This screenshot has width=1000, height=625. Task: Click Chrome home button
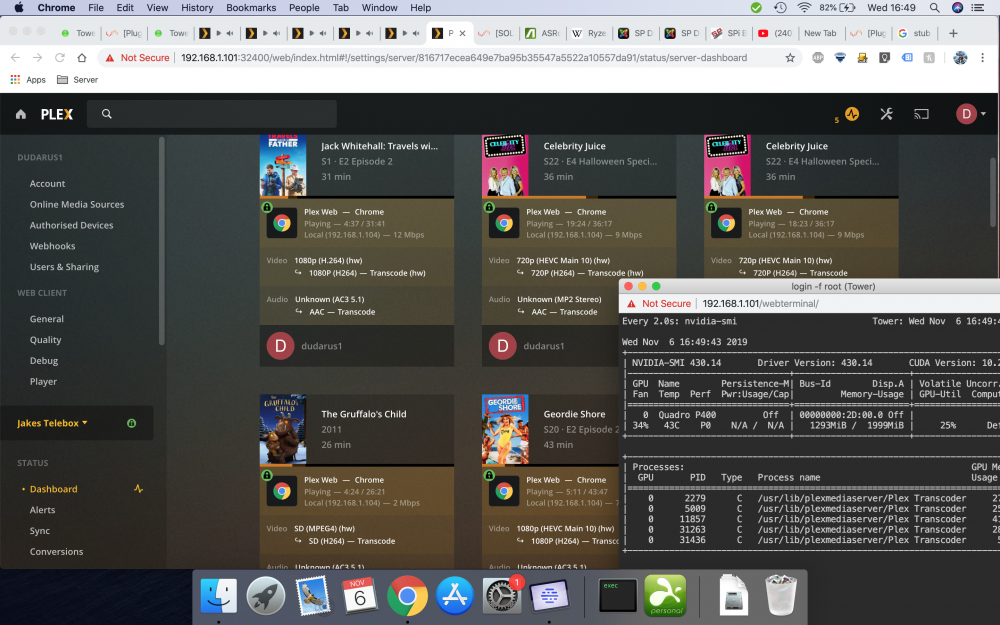point(82,57)
